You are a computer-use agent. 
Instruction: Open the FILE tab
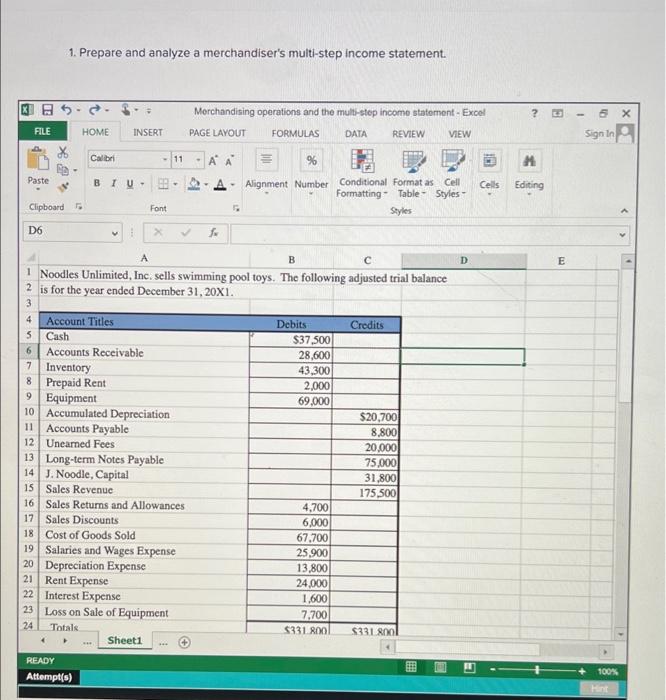[42, 131]
